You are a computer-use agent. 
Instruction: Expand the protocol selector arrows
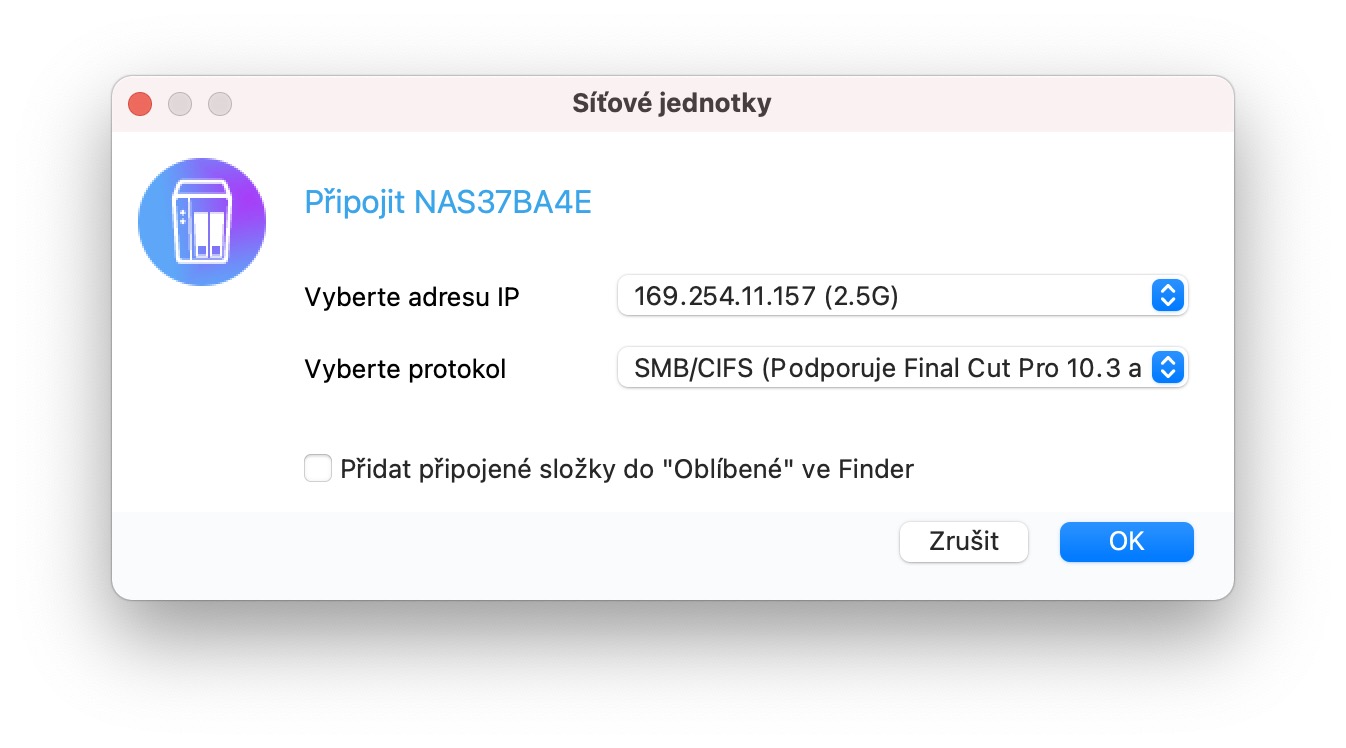click(x=1168, y=368)
